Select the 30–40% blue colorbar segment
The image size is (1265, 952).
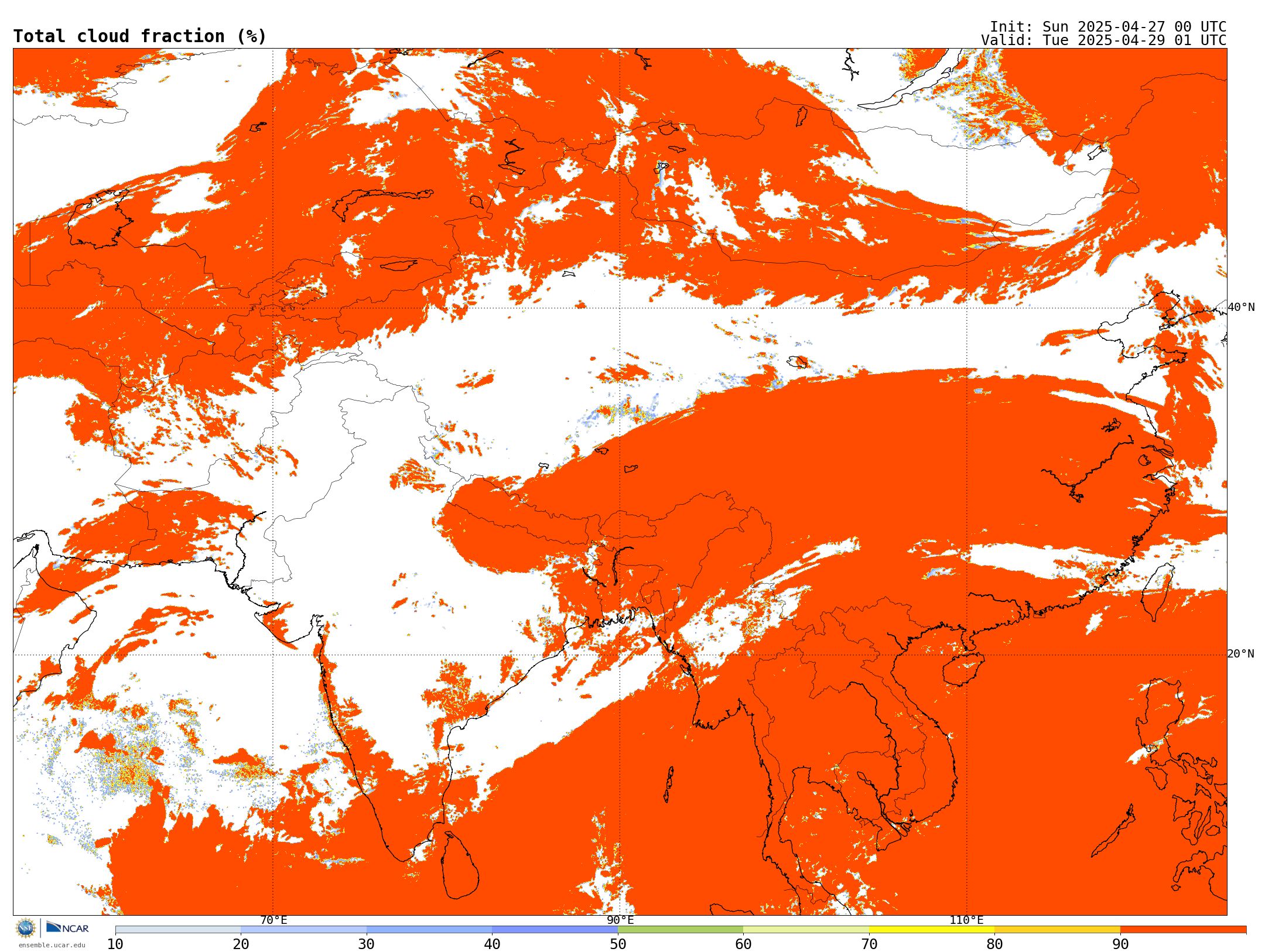[x=429, y=930]
